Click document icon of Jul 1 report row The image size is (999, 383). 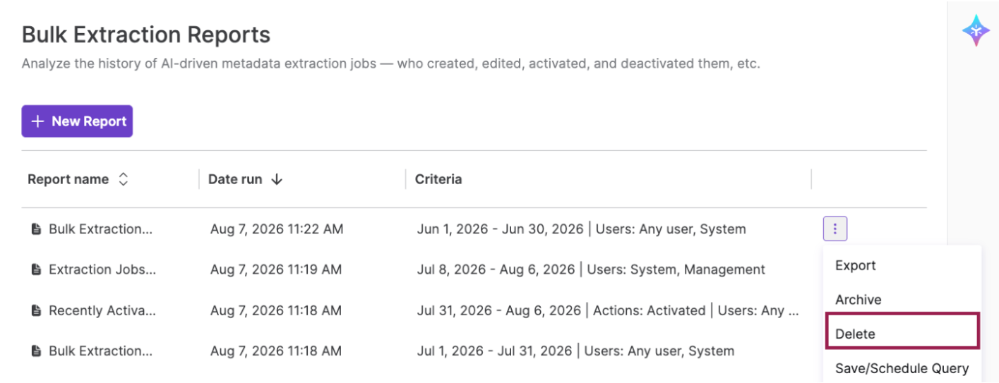(x=36, y=351)
